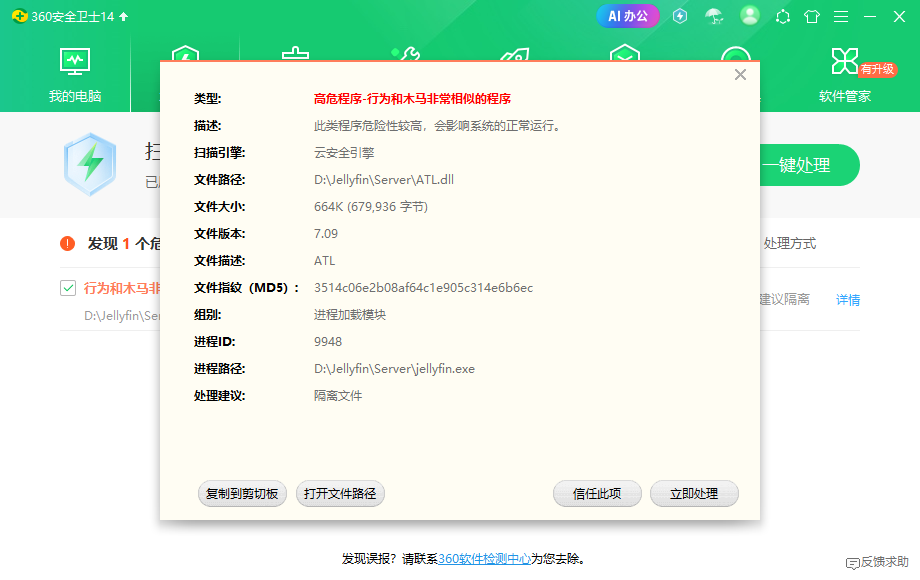Click the 360 logo in title bar

(x=19, y=16)
